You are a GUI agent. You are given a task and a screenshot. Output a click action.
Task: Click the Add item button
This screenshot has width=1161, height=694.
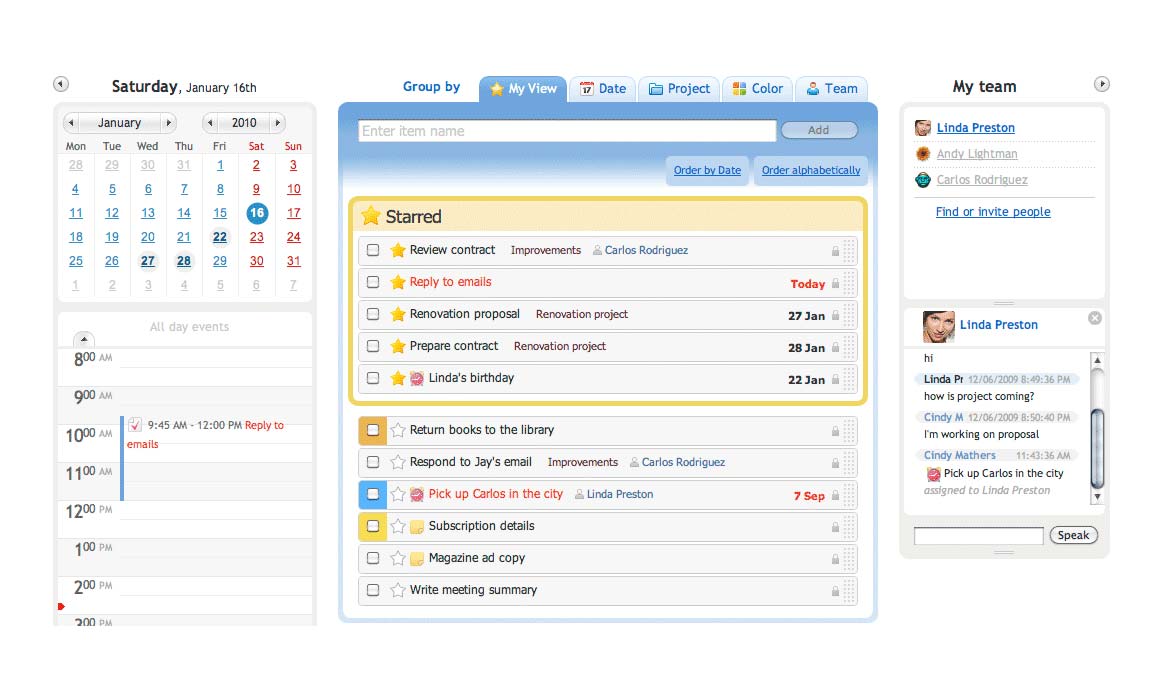click(819, 130)
